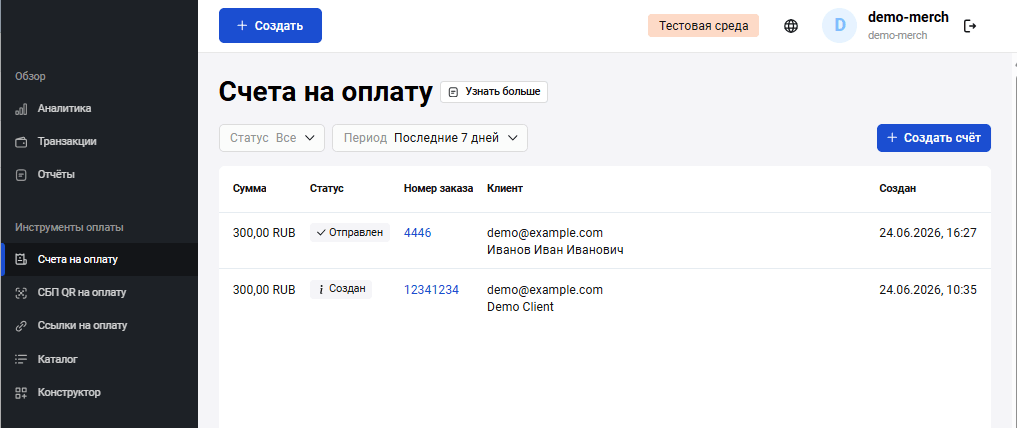
Task: Click the checkmark icon in Отправлен status
Action: 320,232
